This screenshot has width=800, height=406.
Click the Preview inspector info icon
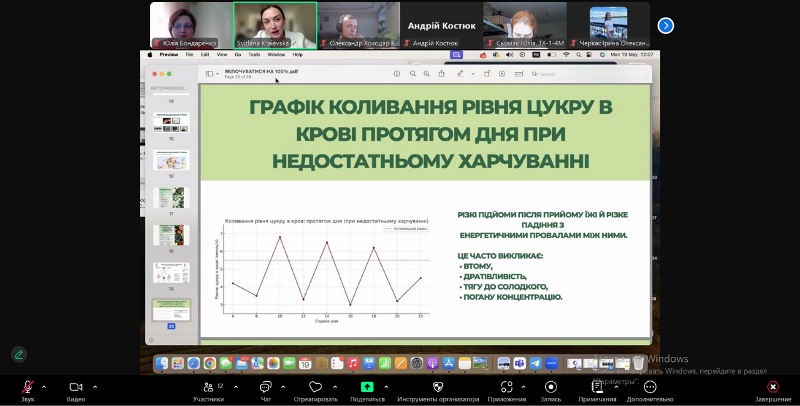point(396,74)
